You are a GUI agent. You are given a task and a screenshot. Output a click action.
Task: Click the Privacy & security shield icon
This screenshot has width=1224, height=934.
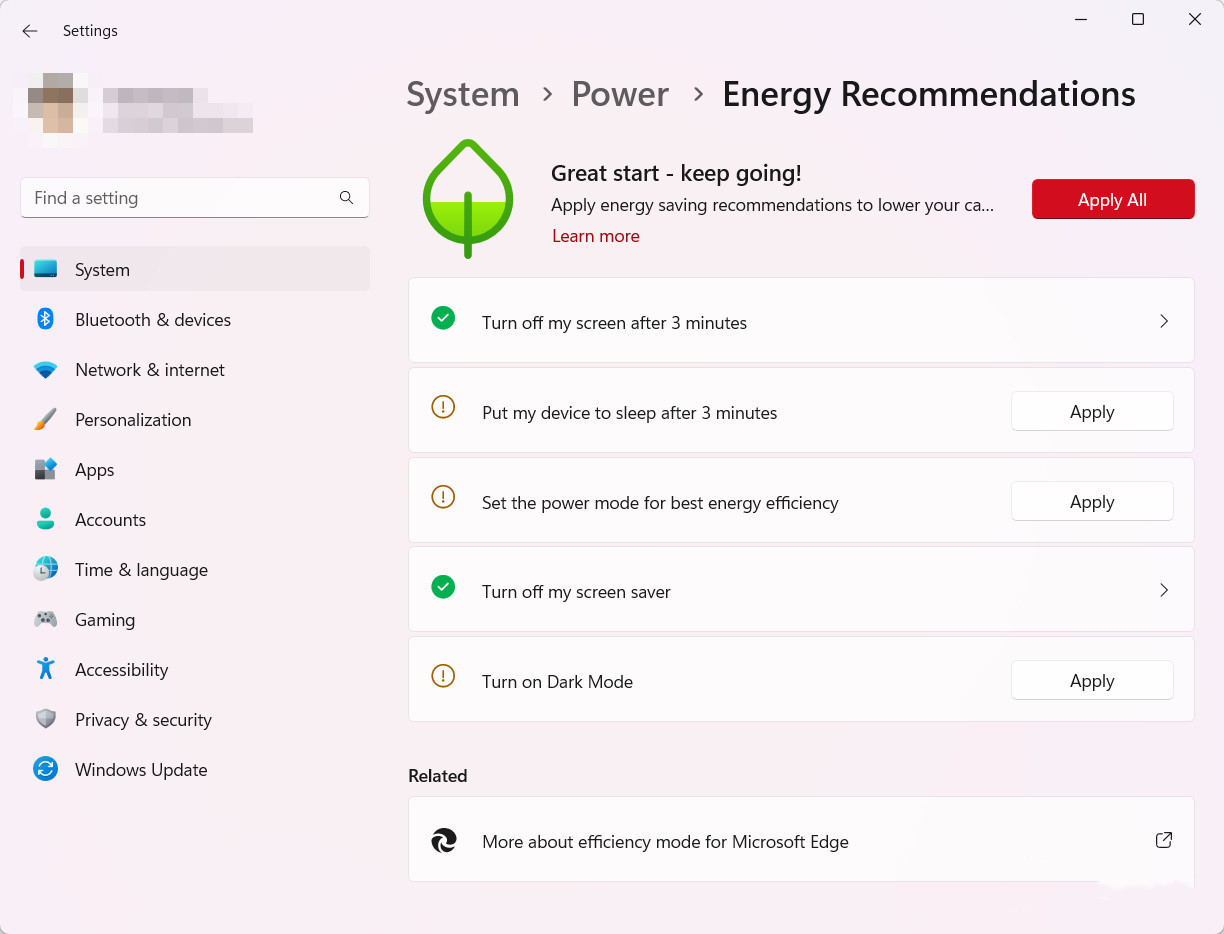[45, 719]
